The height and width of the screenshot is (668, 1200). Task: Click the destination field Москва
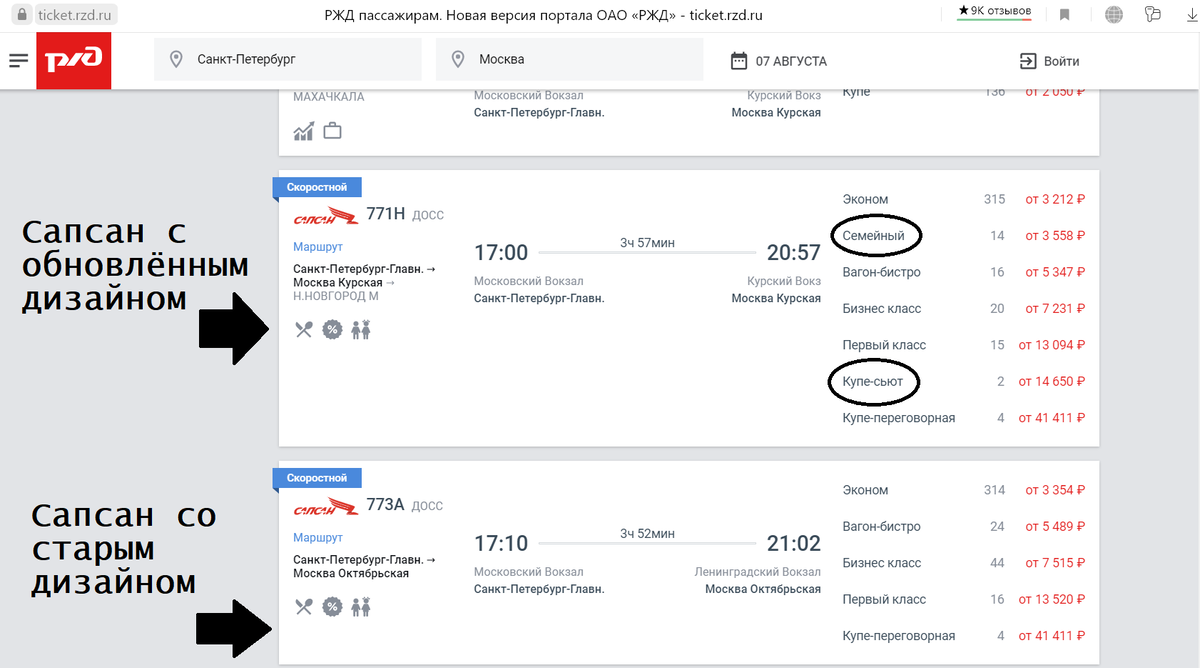tap(570, 60)
